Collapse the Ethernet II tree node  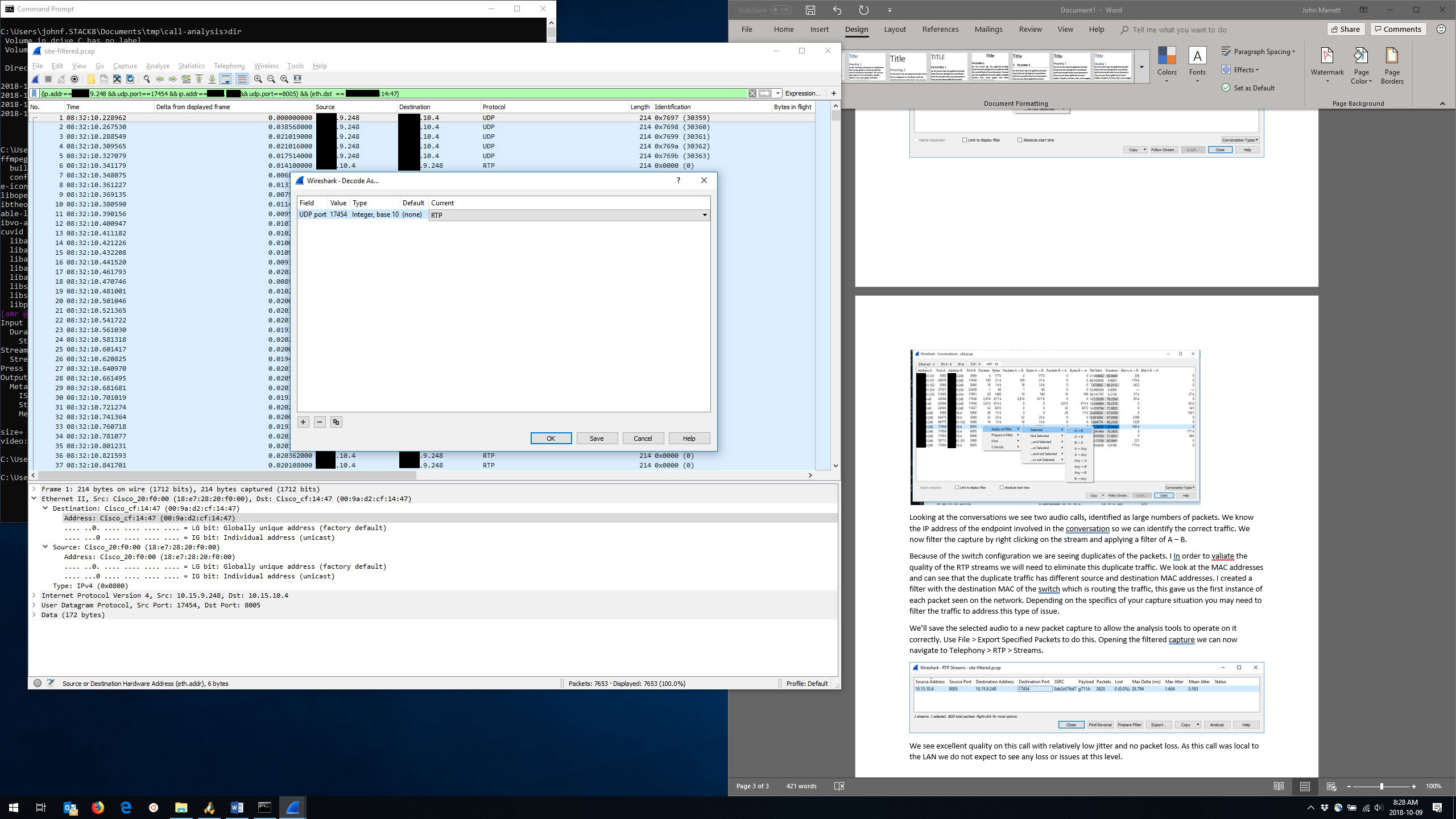(35, 499)
